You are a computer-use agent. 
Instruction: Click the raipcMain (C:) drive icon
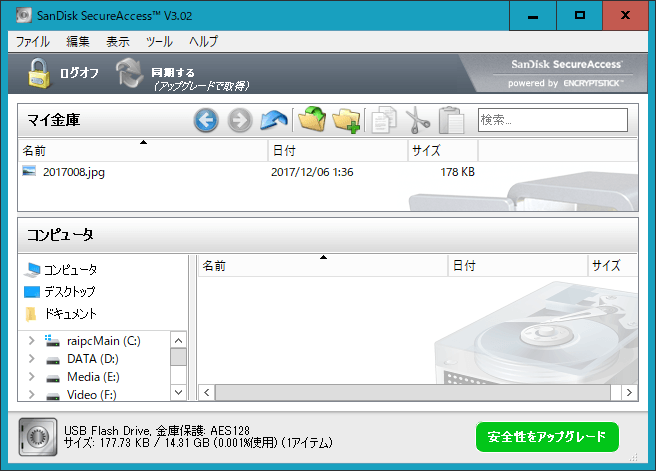click(52, 341)
